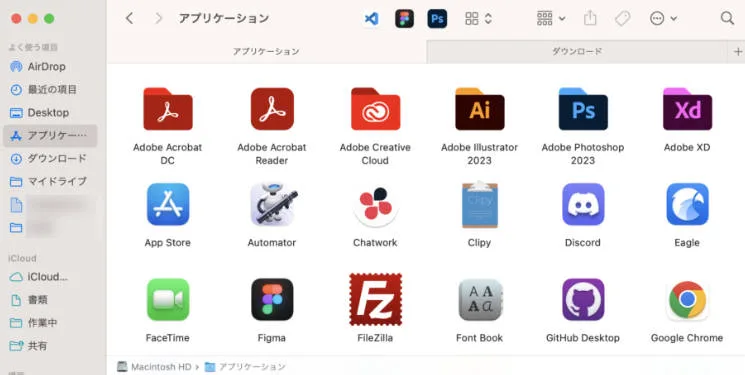This screenshot has width=745, height=375.
Task: Click the 'GitHub Desktop' file name label
Action: click(583, 338)
